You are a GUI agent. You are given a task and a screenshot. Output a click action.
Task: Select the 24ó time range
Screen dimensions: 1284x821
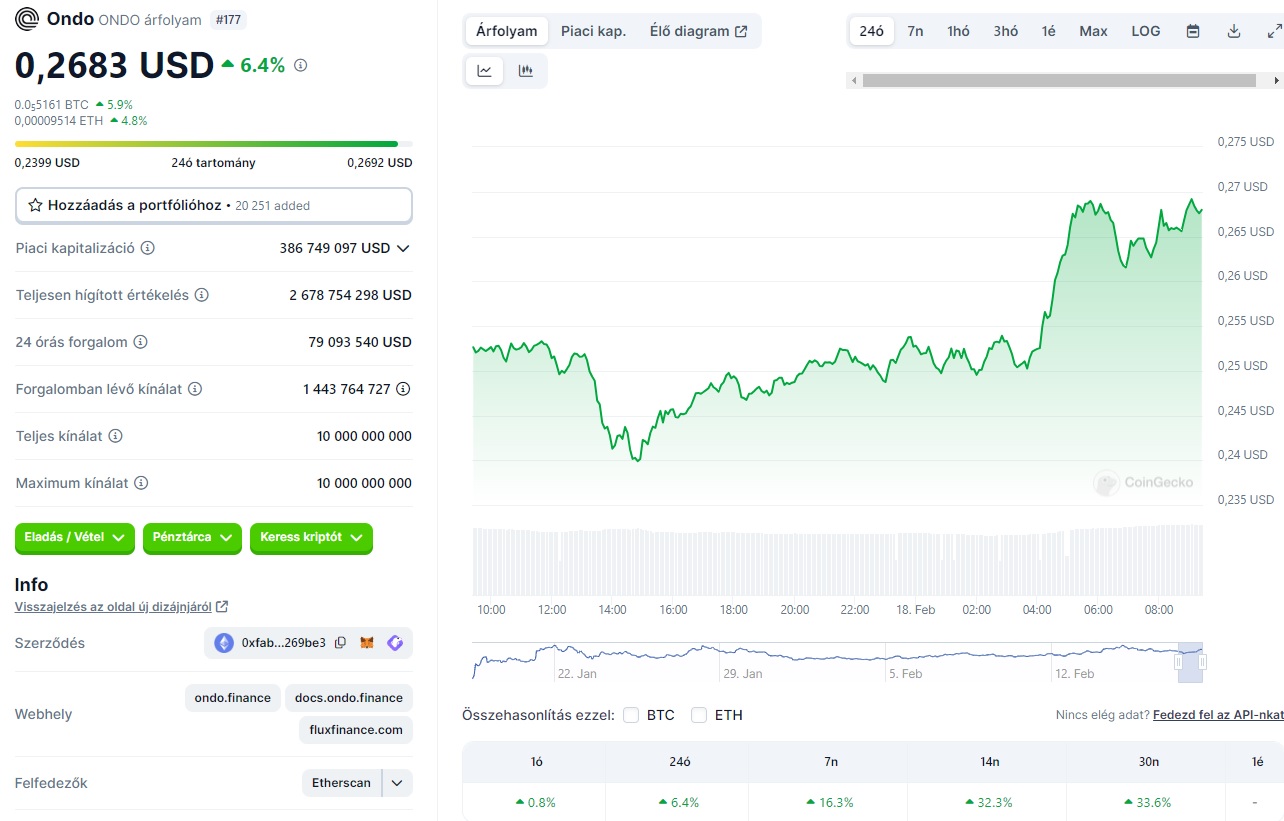(872, 31)
